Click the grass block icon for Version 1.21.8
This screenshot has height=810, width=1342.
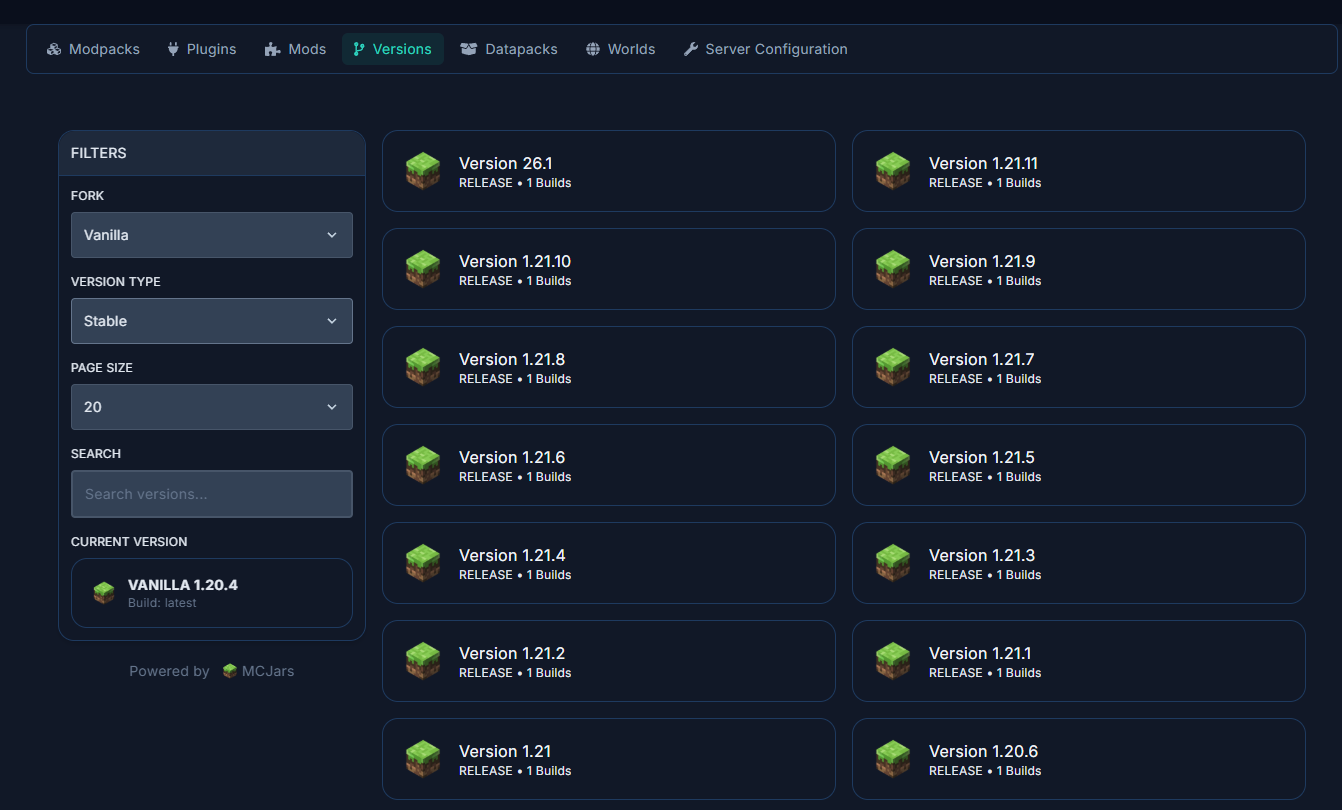tap(423, 367)
